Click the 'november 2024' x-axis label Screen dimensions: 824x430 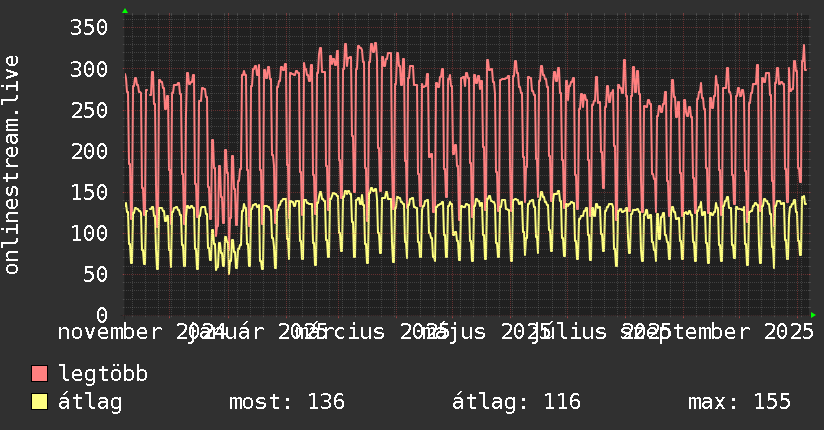tap(142, 332)
